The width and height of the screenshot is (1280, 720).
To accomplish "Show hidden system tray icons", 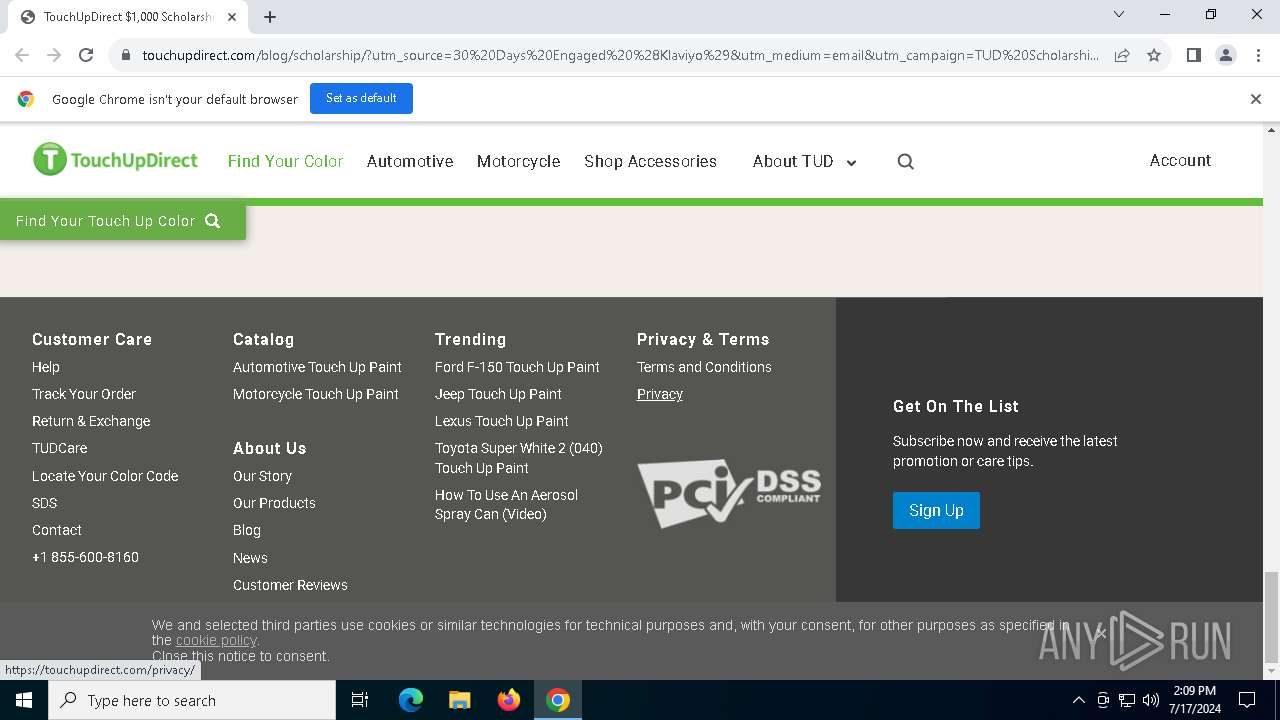I will coord(1078,700).
